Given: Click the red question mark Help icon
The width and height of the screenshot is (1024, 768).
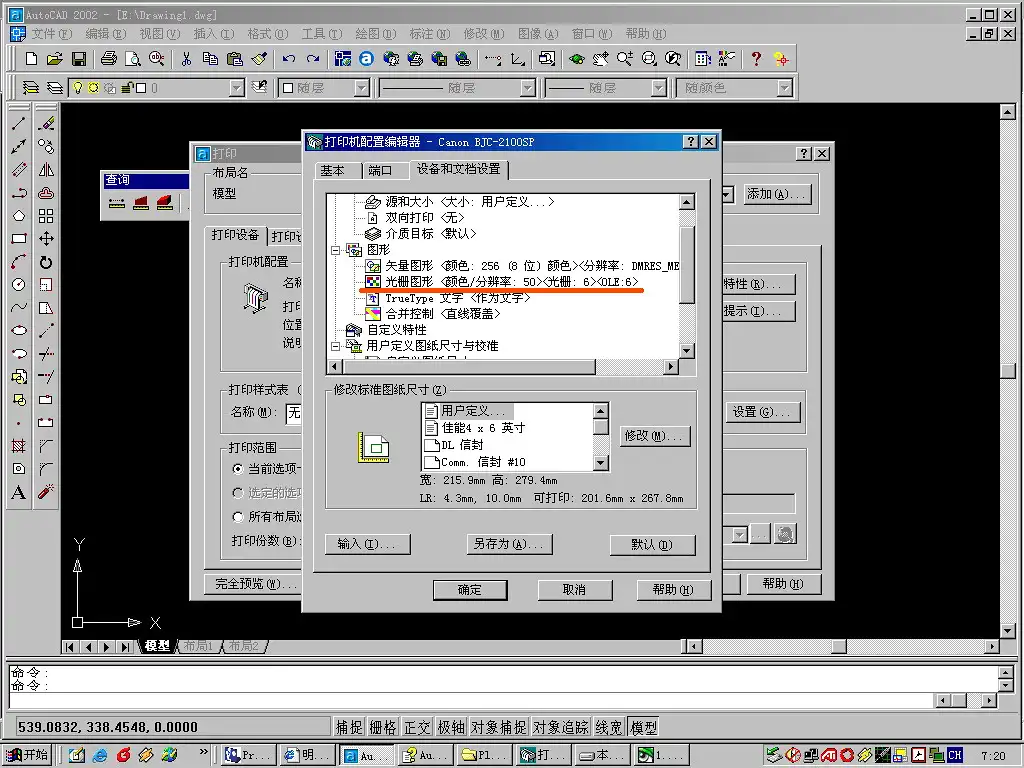Looking at the screenshot, I should [756, 59].
